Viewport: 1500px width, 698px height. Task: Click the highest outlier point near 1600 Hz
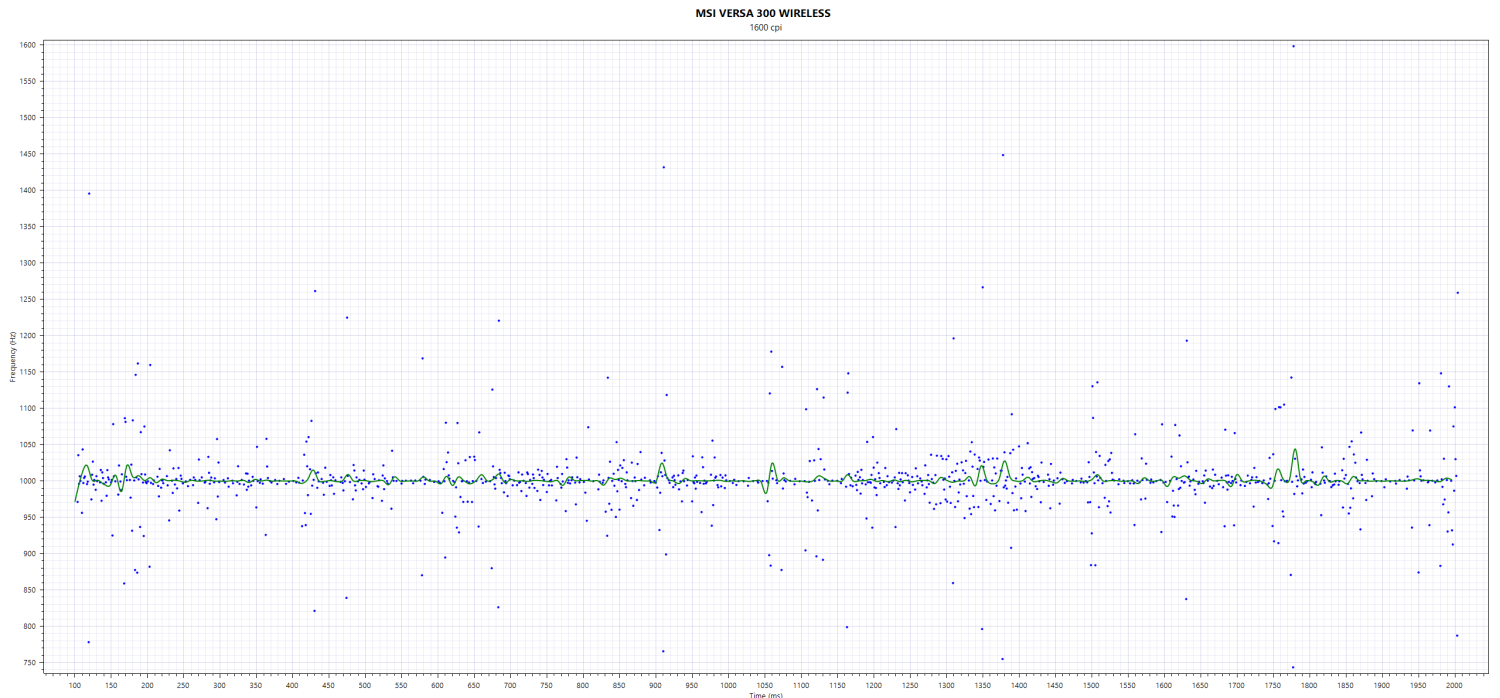[1293, 46]
